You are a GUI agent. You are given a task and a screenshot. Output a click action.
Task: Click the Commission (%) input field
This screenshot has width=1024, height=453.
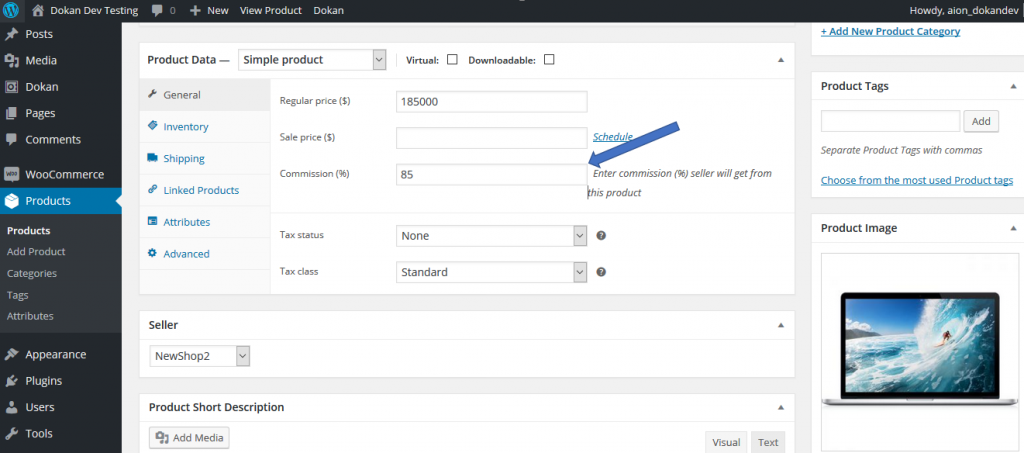pos(492,174)
